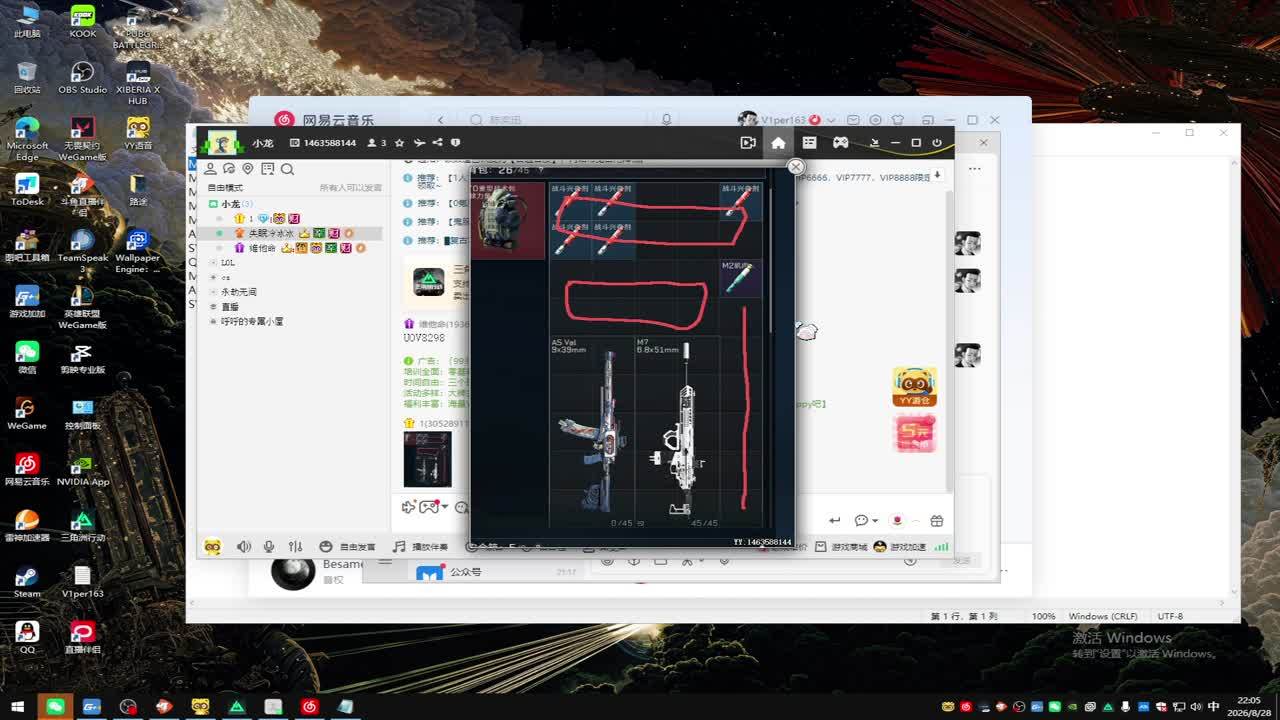Open the YY home tab icon

point(778,143)
